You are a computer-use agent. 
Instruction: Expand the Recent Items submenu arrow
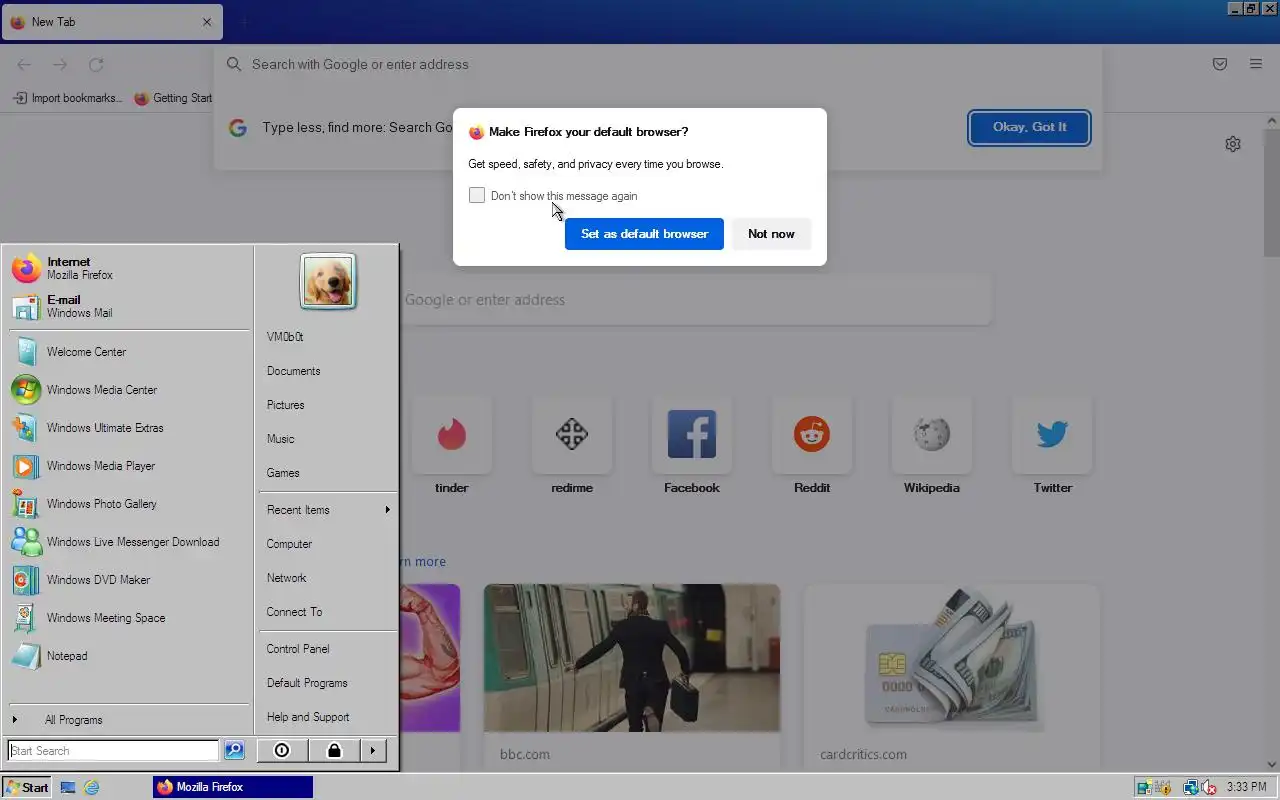click(x=387, y=510)
